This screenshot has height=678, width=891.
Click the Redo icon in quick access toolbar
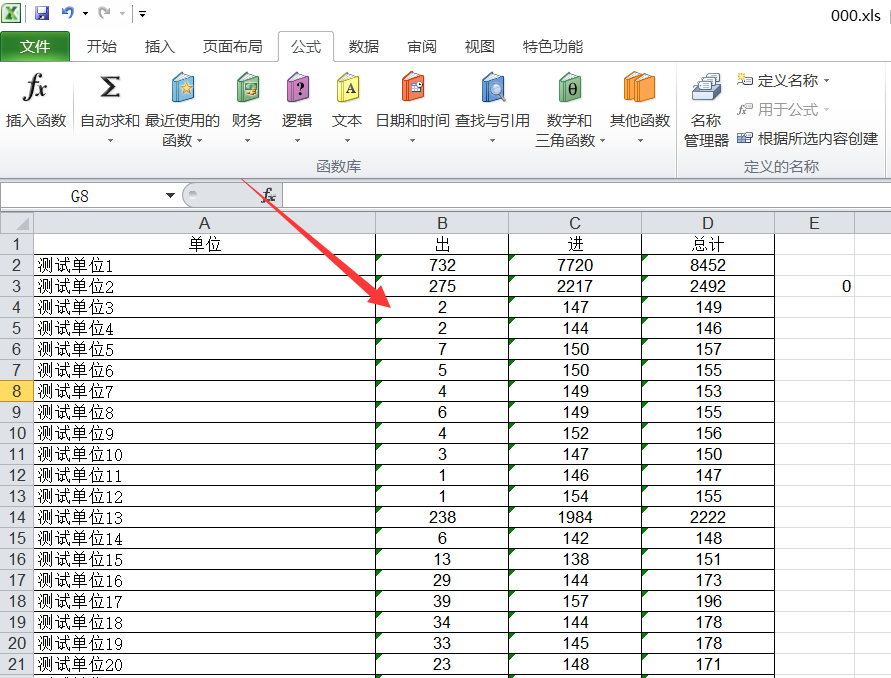[104, 13]
